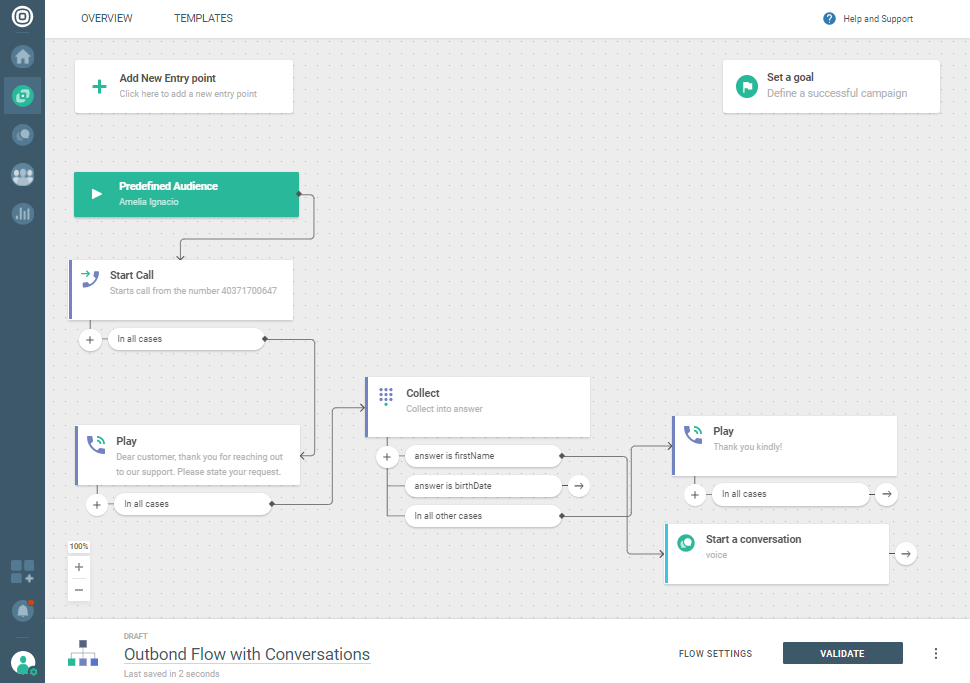Screen dimensions: 970x683
Task: Zoom in the canvas with plus
Action: click(x=79, y=567)
